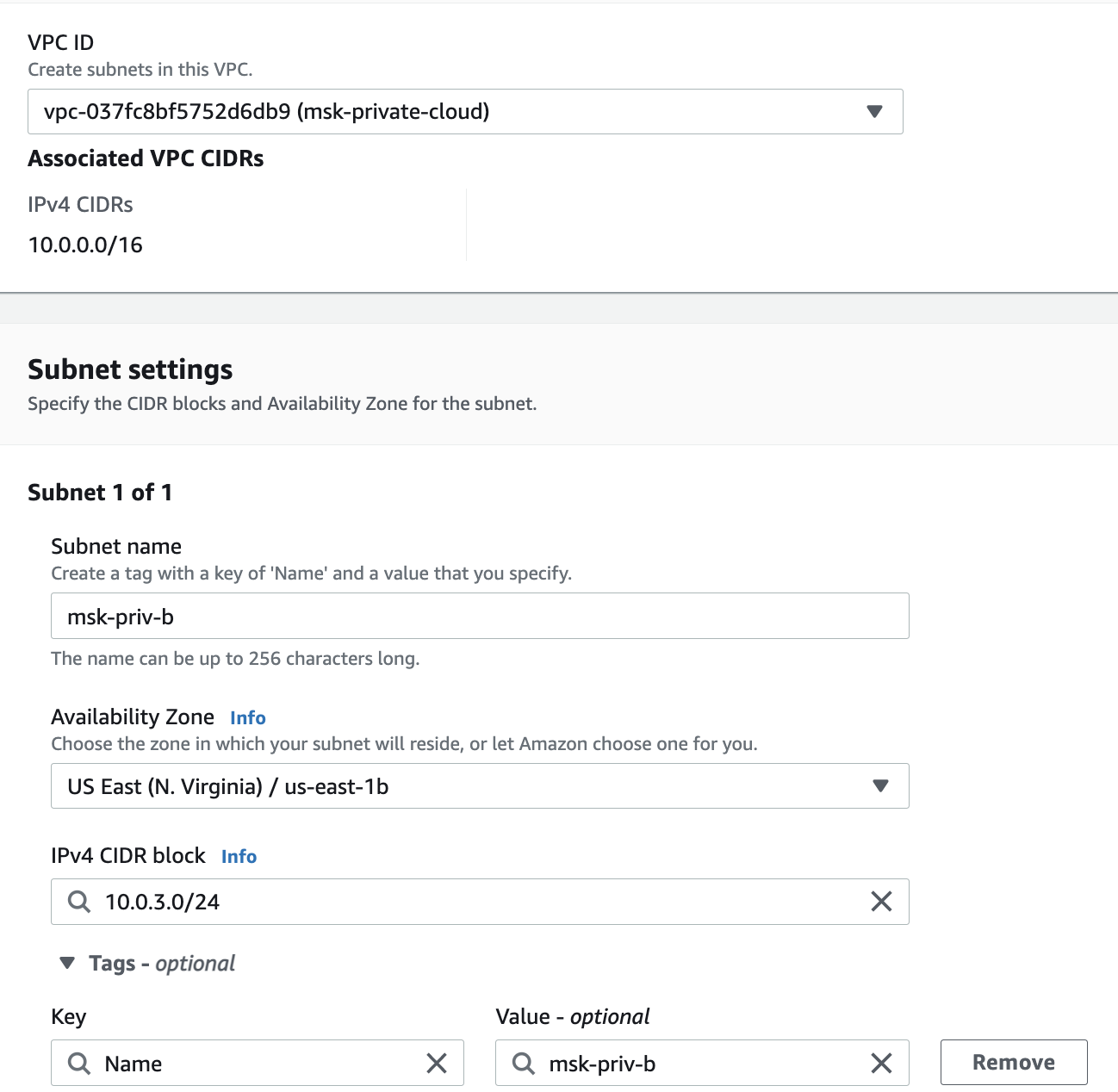
Task: Clear the IPv4 CIDR block value
Action: point(881,902)
